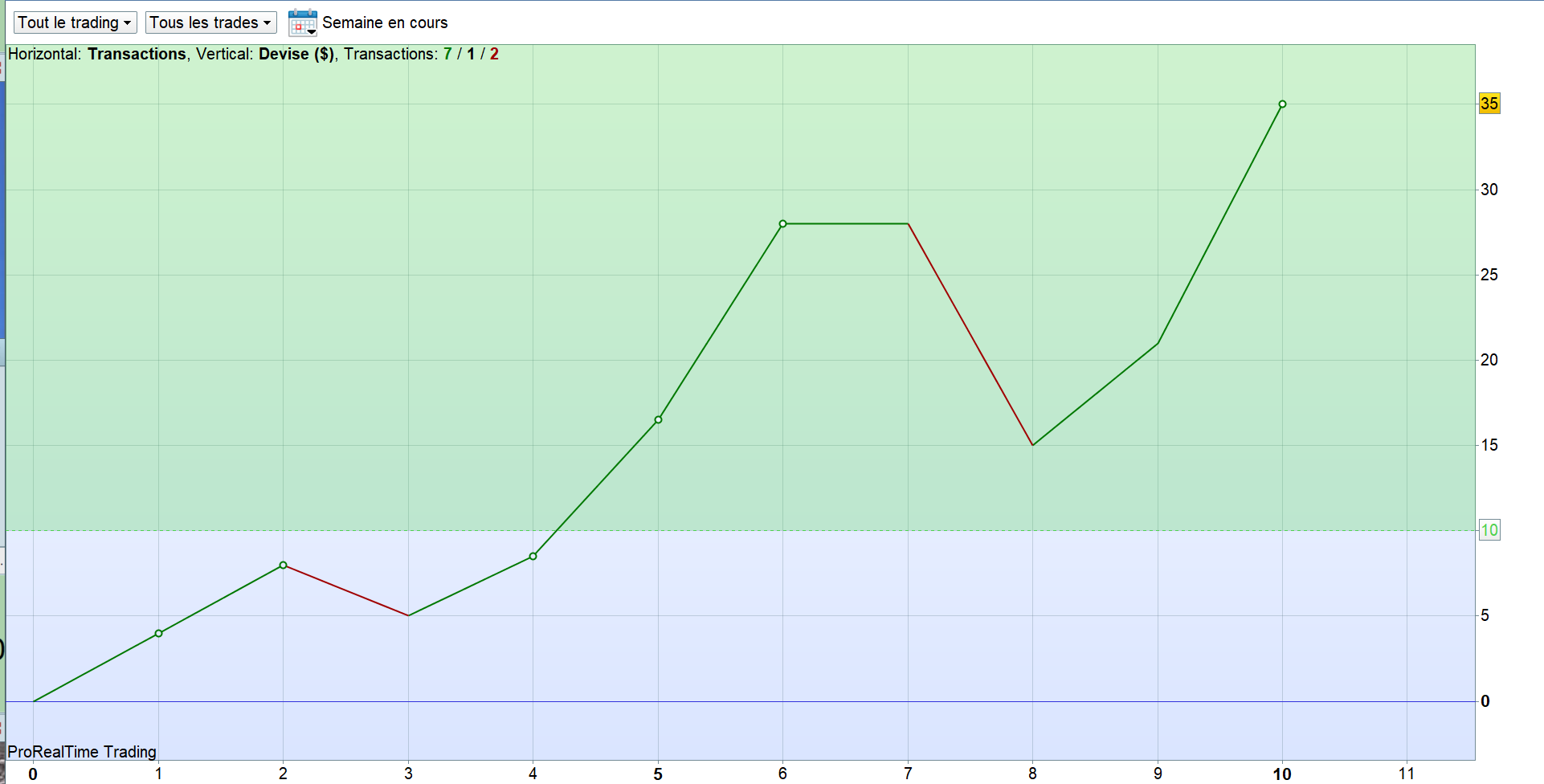Viewport: 1544px width, 784px height.
Task: Click the 'Semaine en cours' period label
Action: [x=385, y=22]
